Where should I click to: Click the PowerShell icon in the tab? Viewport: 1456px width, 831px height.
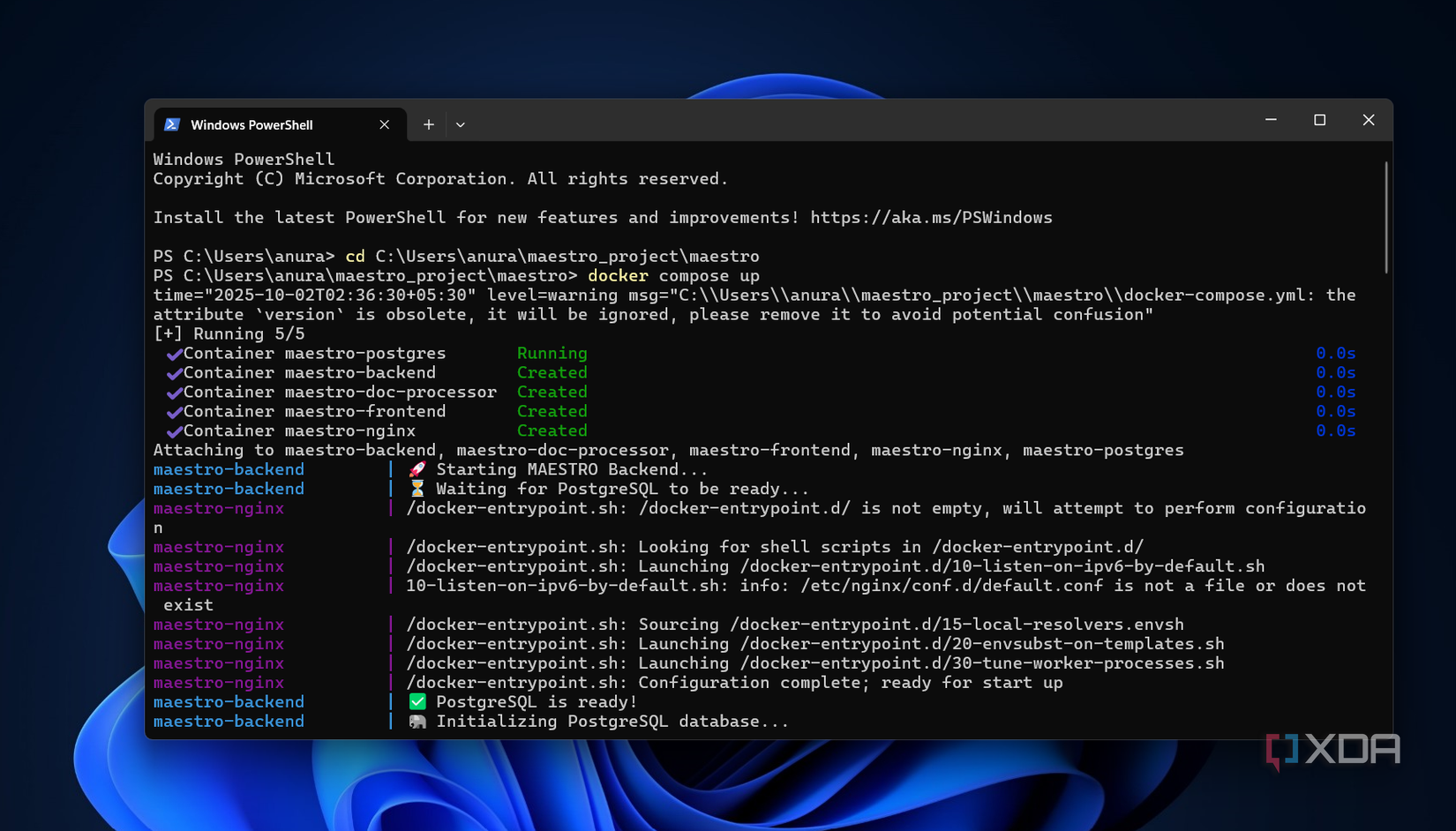coord(173,124)
